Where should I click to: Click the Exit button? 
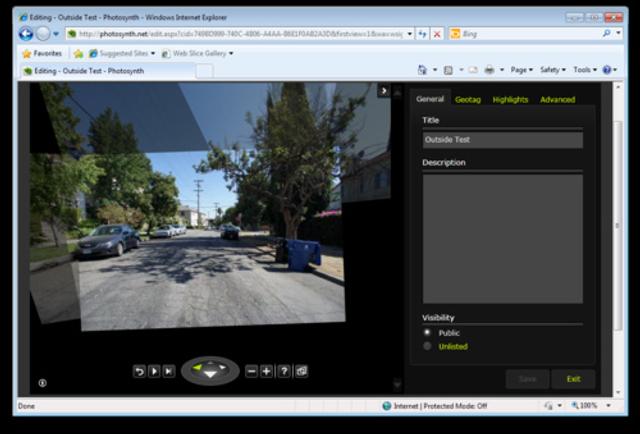[x=573, y=379]
